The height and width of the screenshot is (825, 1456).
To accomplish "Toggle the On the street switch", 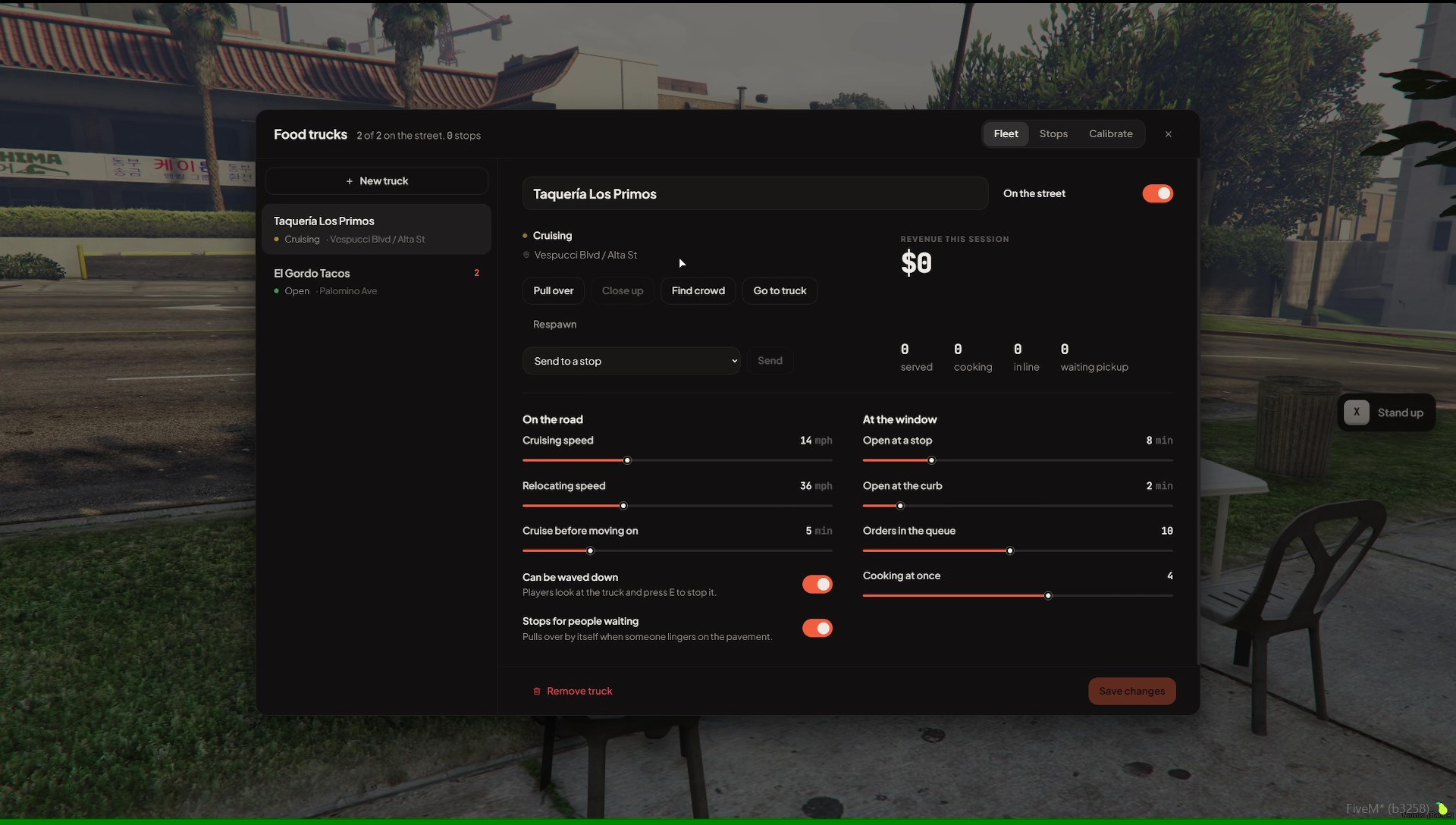I will pyautogui.click(x=1157, y=193).
